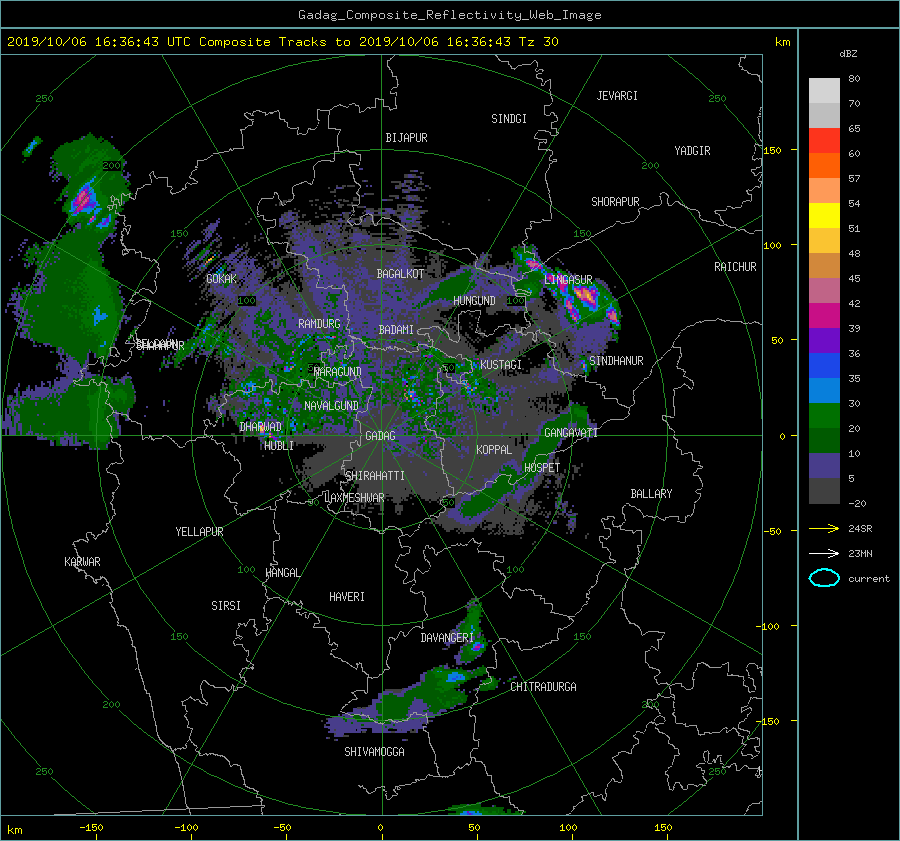Click the Gadag Composite Reflectivity title text

449,15
